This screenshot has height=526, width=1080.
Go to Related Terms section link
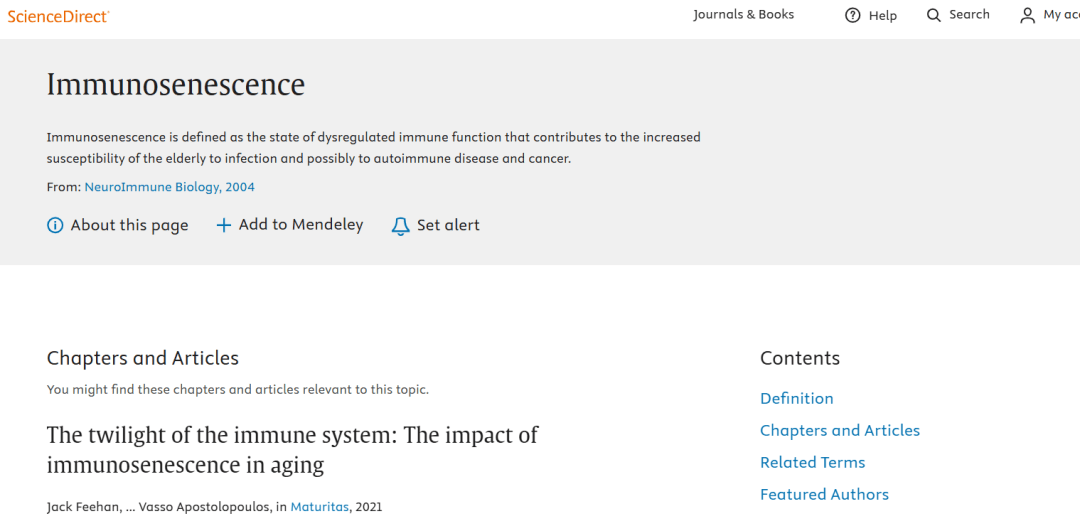[812, 463]
